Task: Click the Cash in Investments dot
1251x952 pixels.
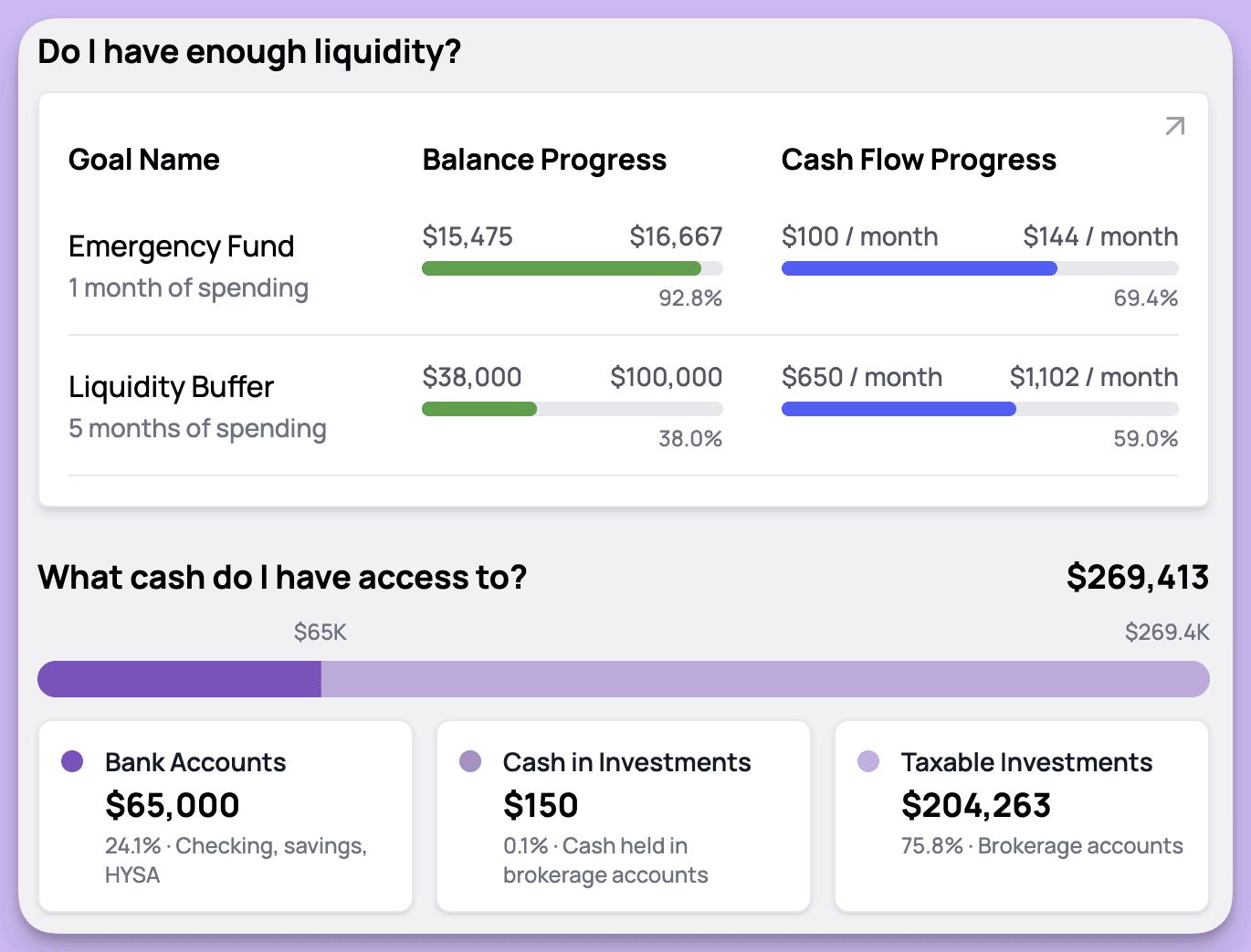Action: click(x=470, y=761)
